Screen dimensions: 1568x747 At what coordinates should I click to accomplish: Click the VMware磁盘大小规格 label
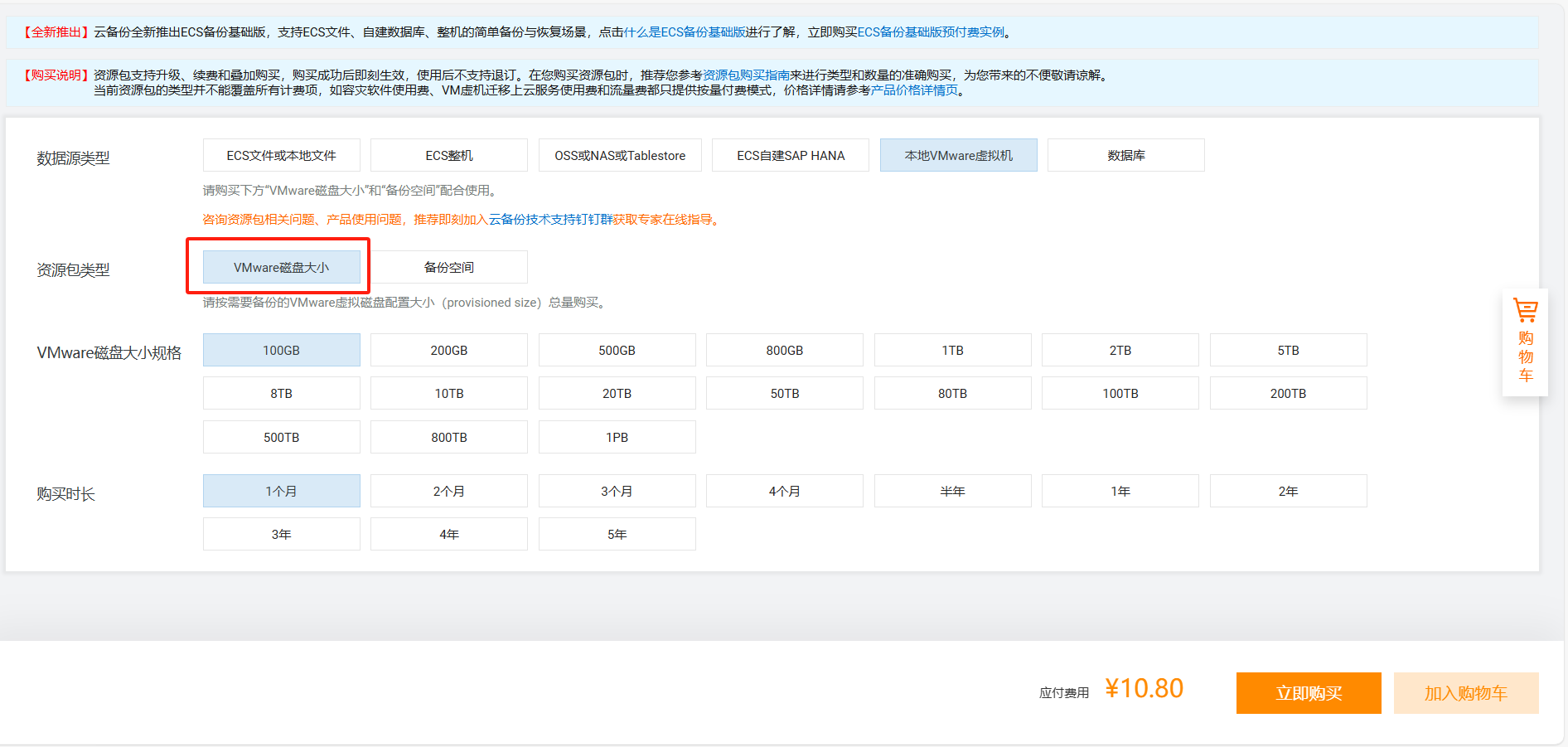[109, 352]
